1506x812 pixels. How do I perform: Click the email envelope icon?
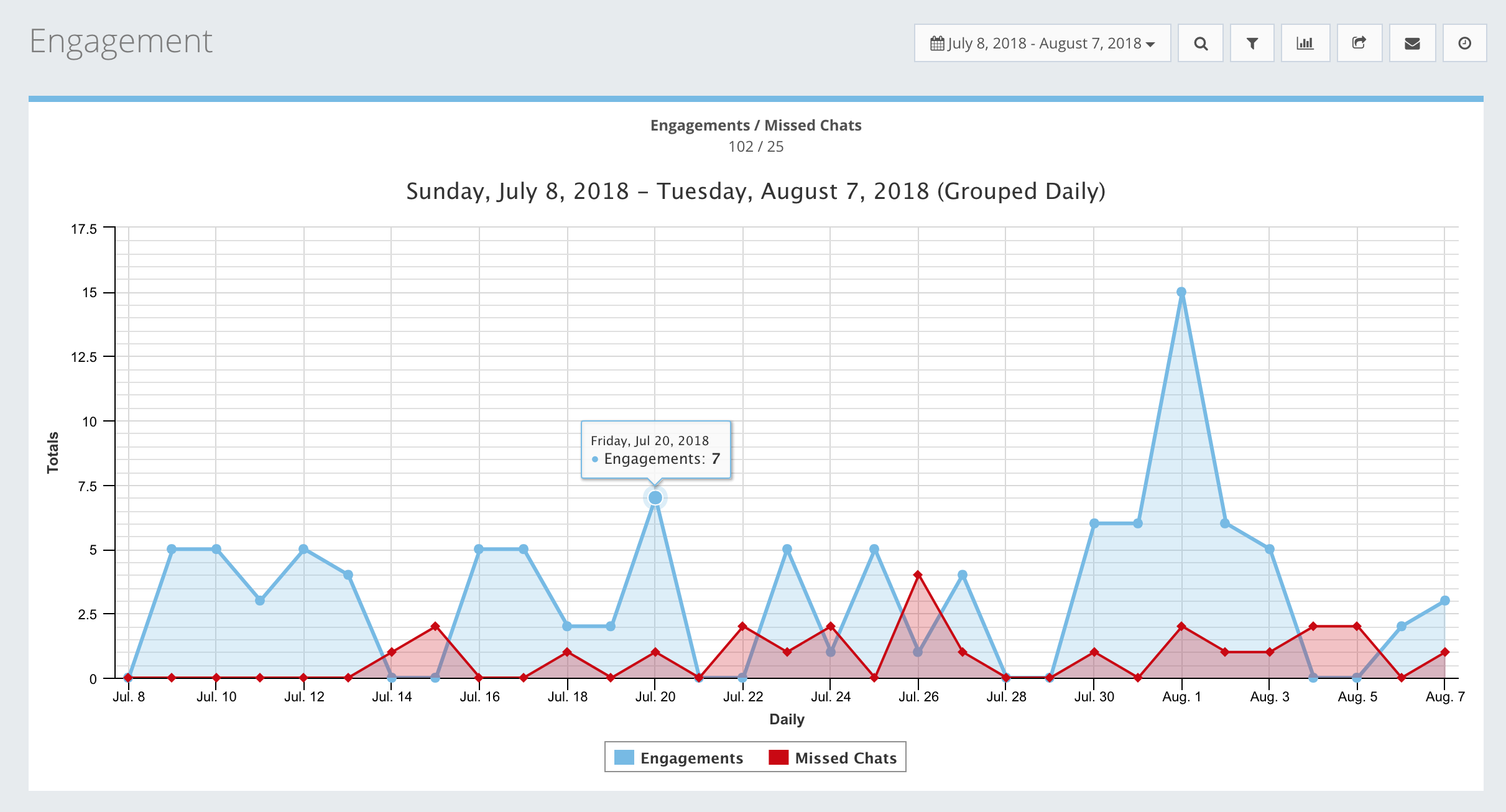1412,44
